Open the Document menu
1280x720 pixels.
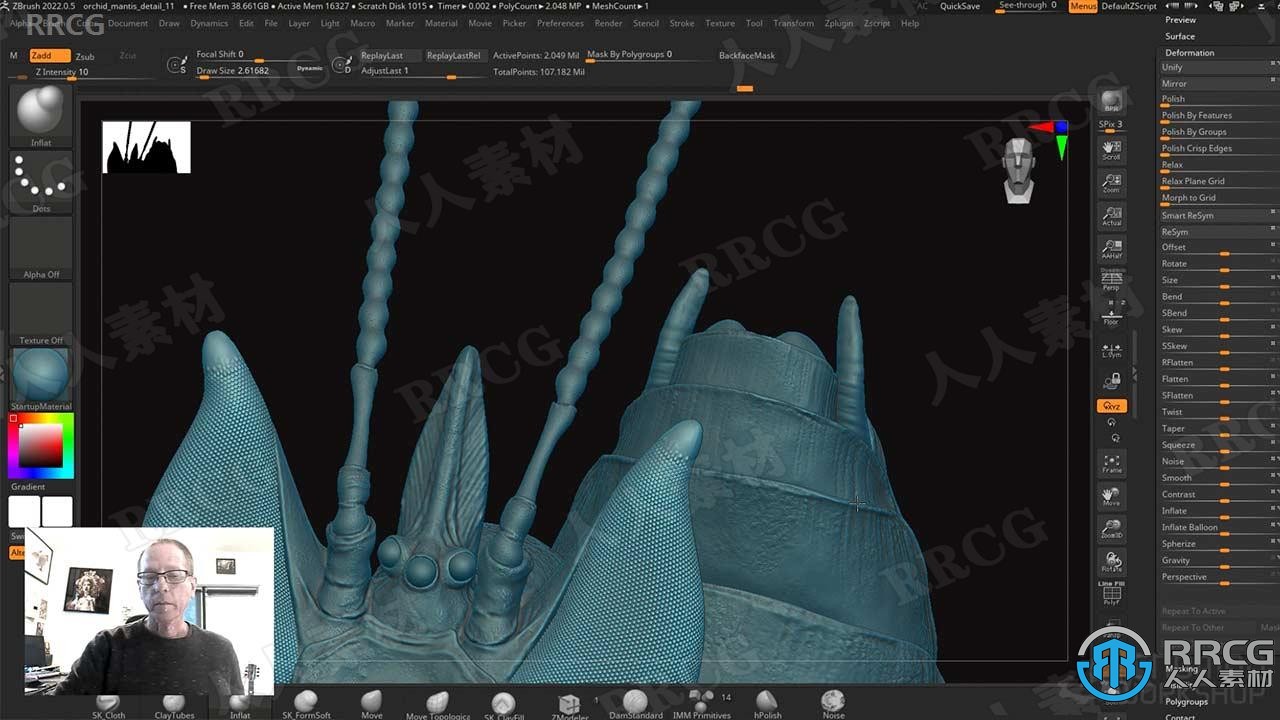(x=128, y=23)
